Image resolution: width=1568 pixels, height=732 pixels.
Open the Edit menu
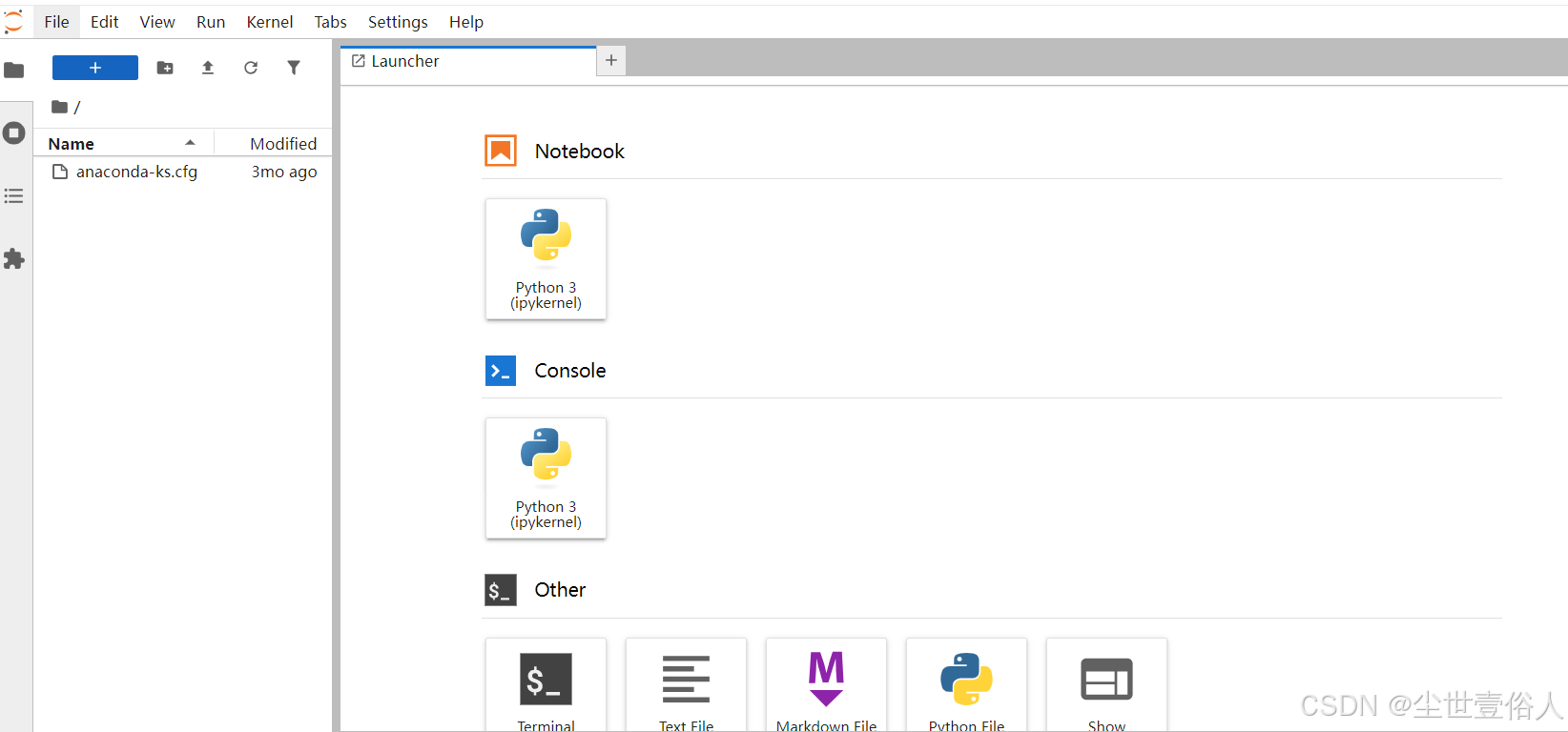pos(105,22)
